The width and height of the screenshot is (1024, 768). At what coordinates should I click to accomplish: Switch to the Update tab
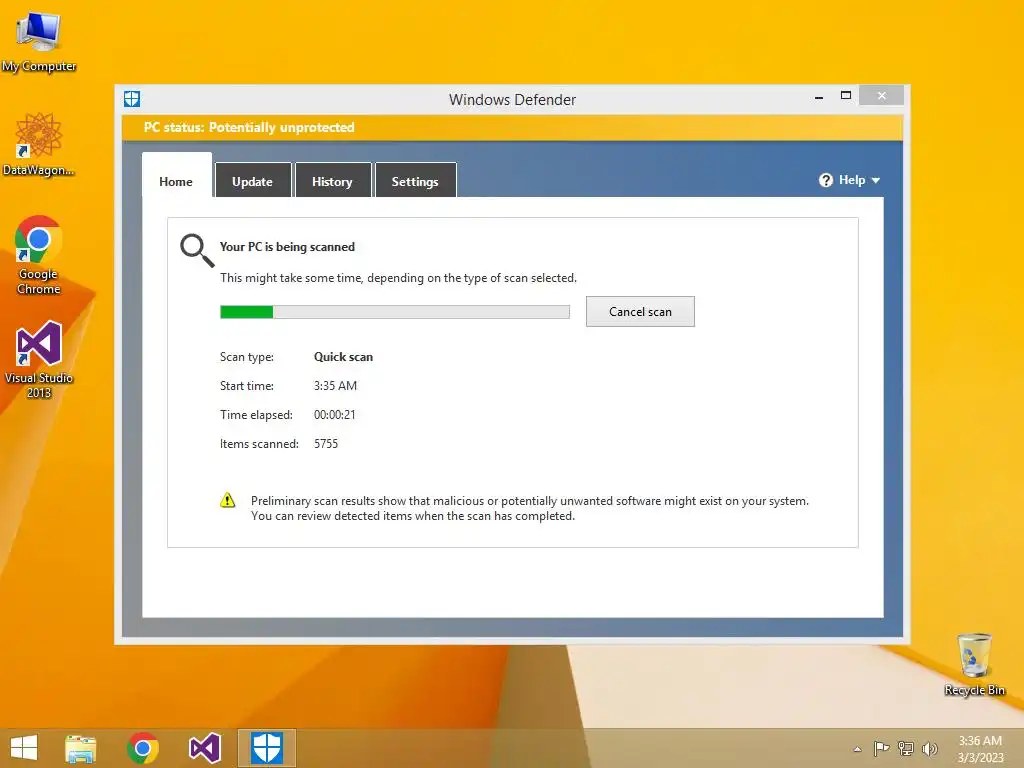pyautogui.click(x=252, y=182)
